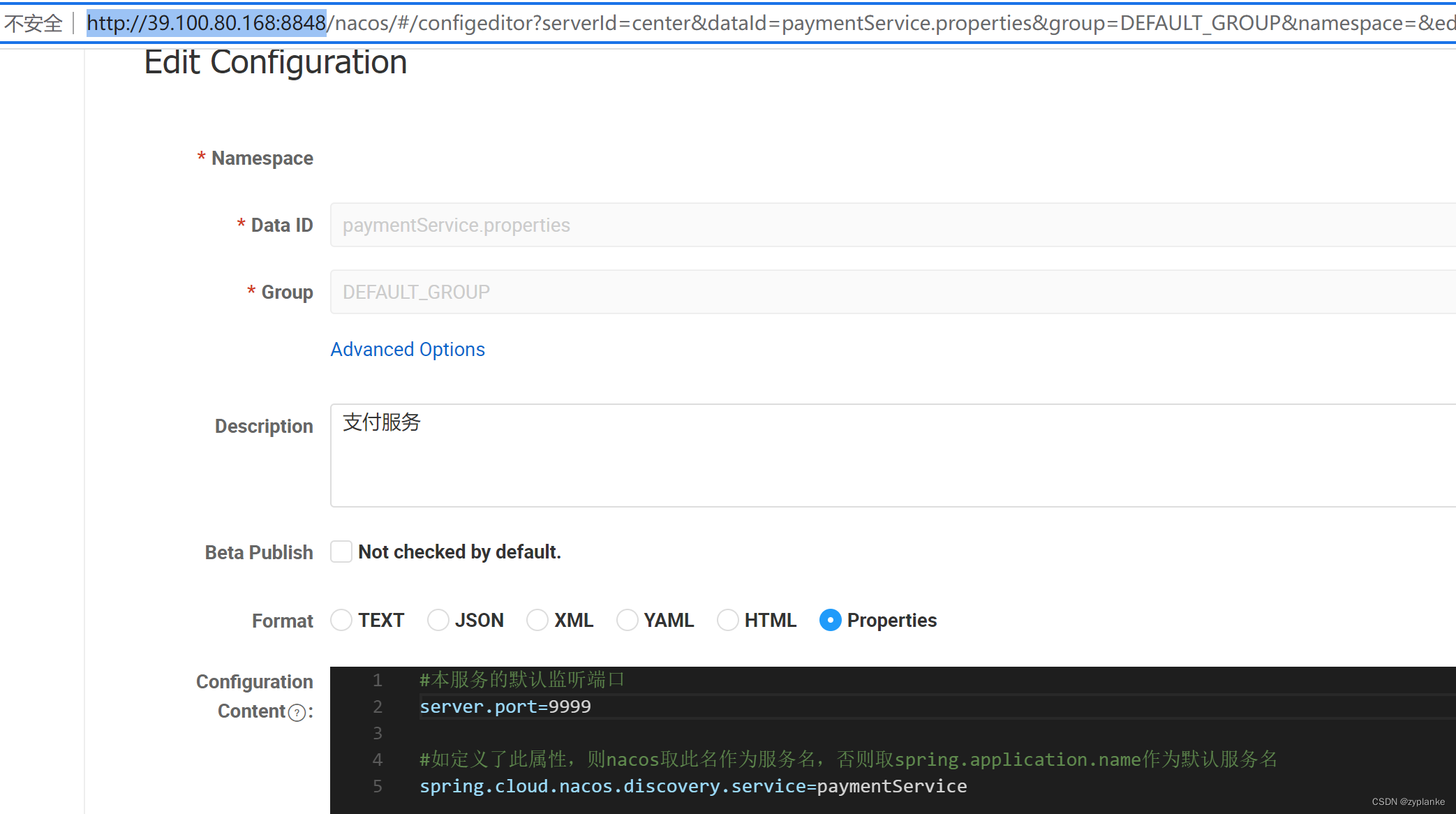Select the XML format radio button
This screenshot has width=1456, height=814.
(537, 620)
